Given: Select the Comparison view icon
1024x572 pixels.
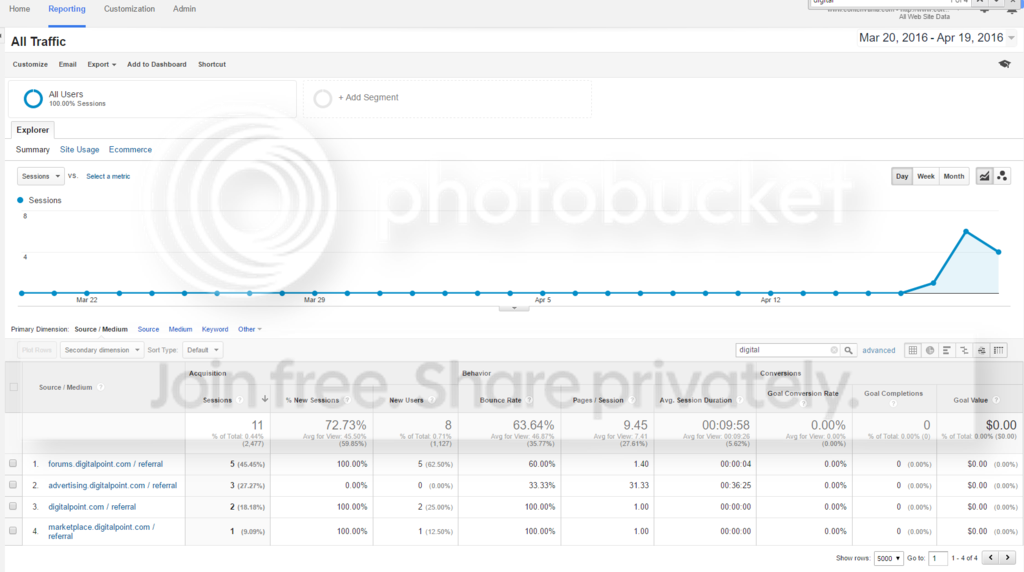Looking at the screenshot, I should click(x=964, y=351).
